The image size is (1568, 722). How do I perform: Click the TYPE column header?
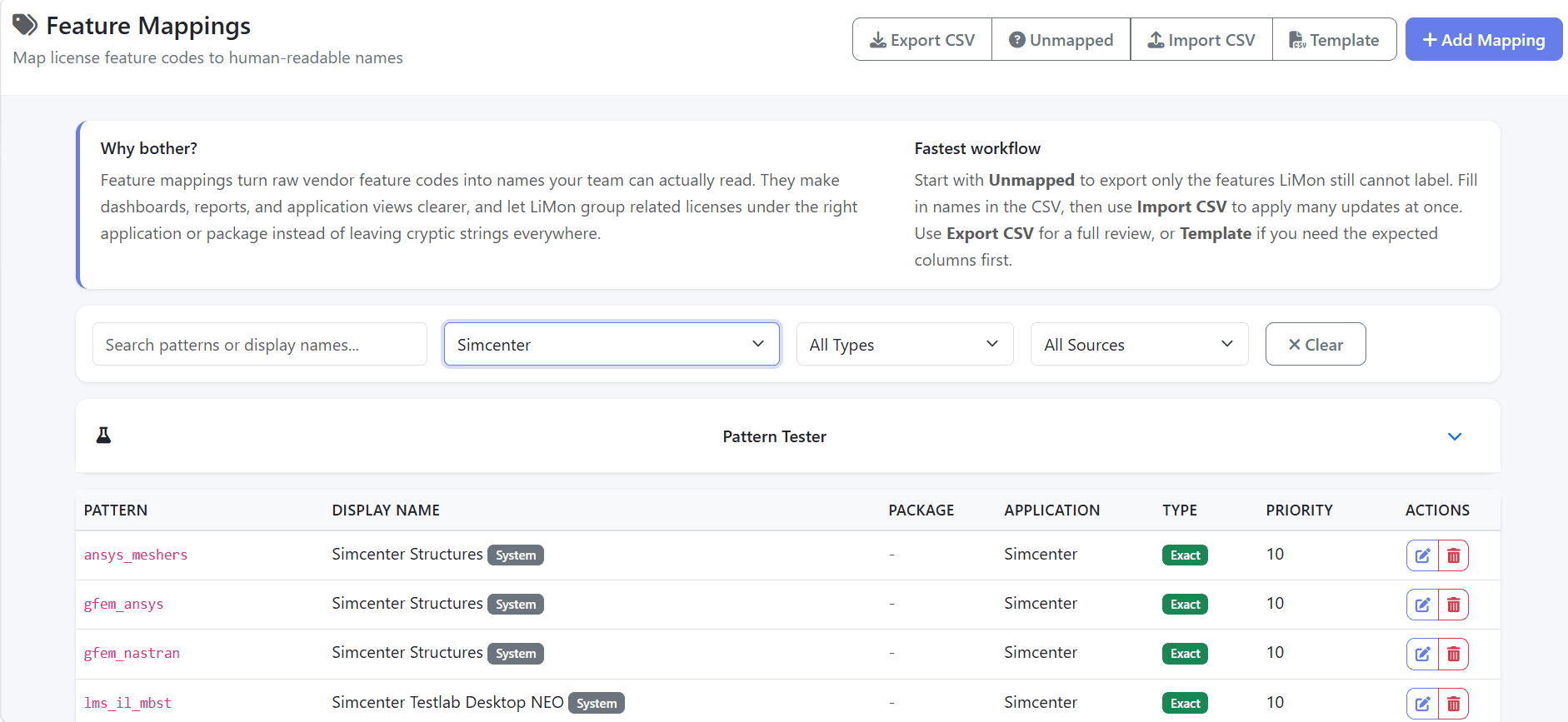pos(1180,510)
